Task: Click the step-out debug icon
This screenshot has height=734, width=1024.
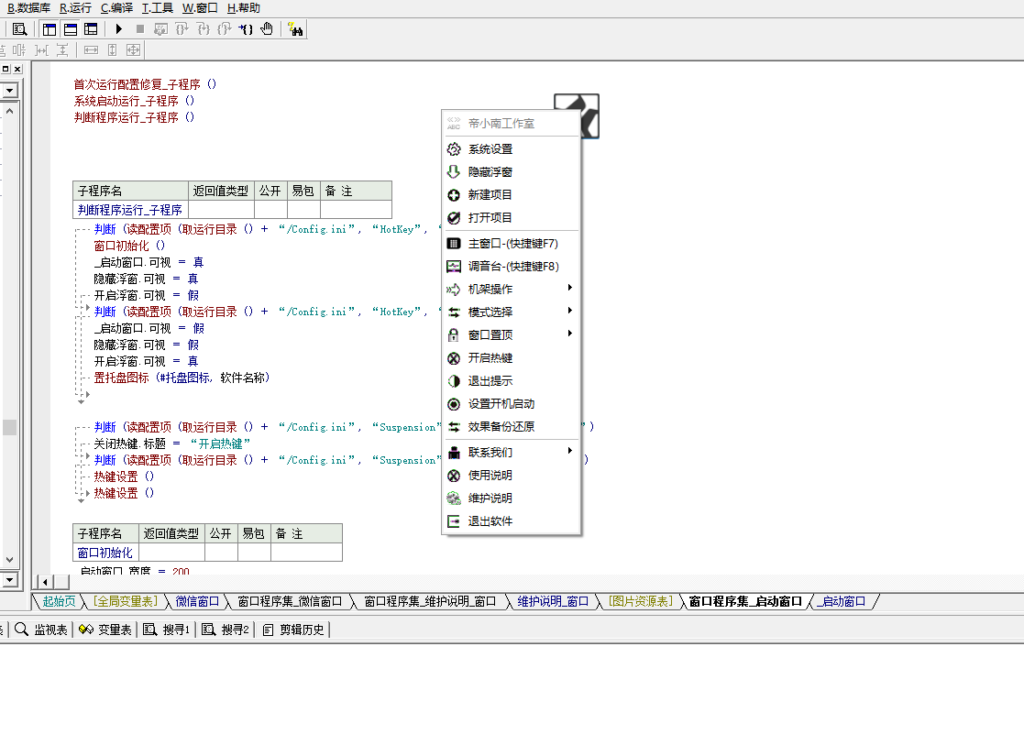Action: pyautogui.click(x=224, y=29)
